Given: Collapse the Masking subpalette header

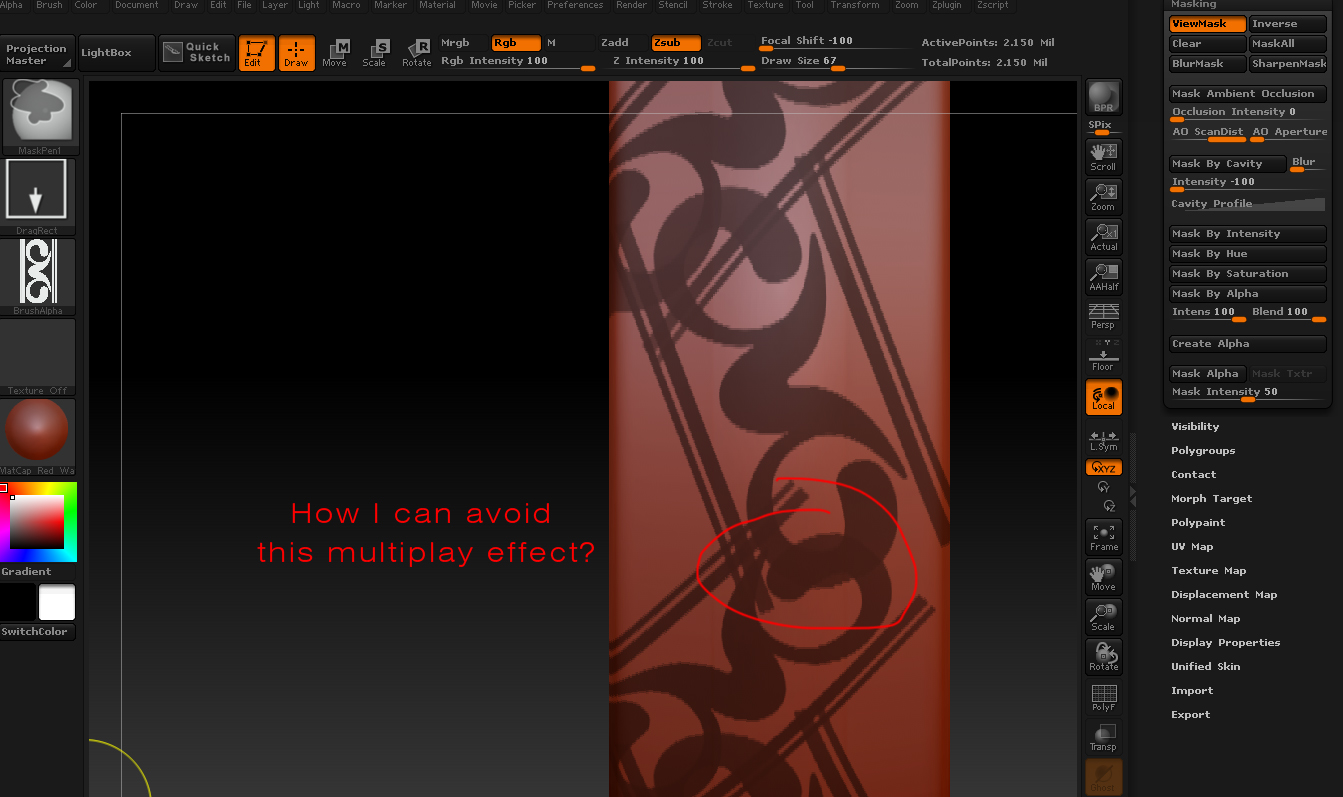Looking at the screenshot, I should point(1194,5).
